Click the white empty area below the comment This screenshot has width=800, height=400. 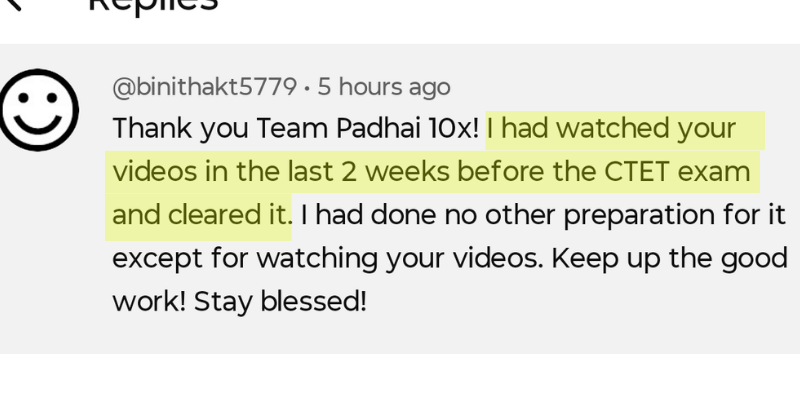coord(400,378)
